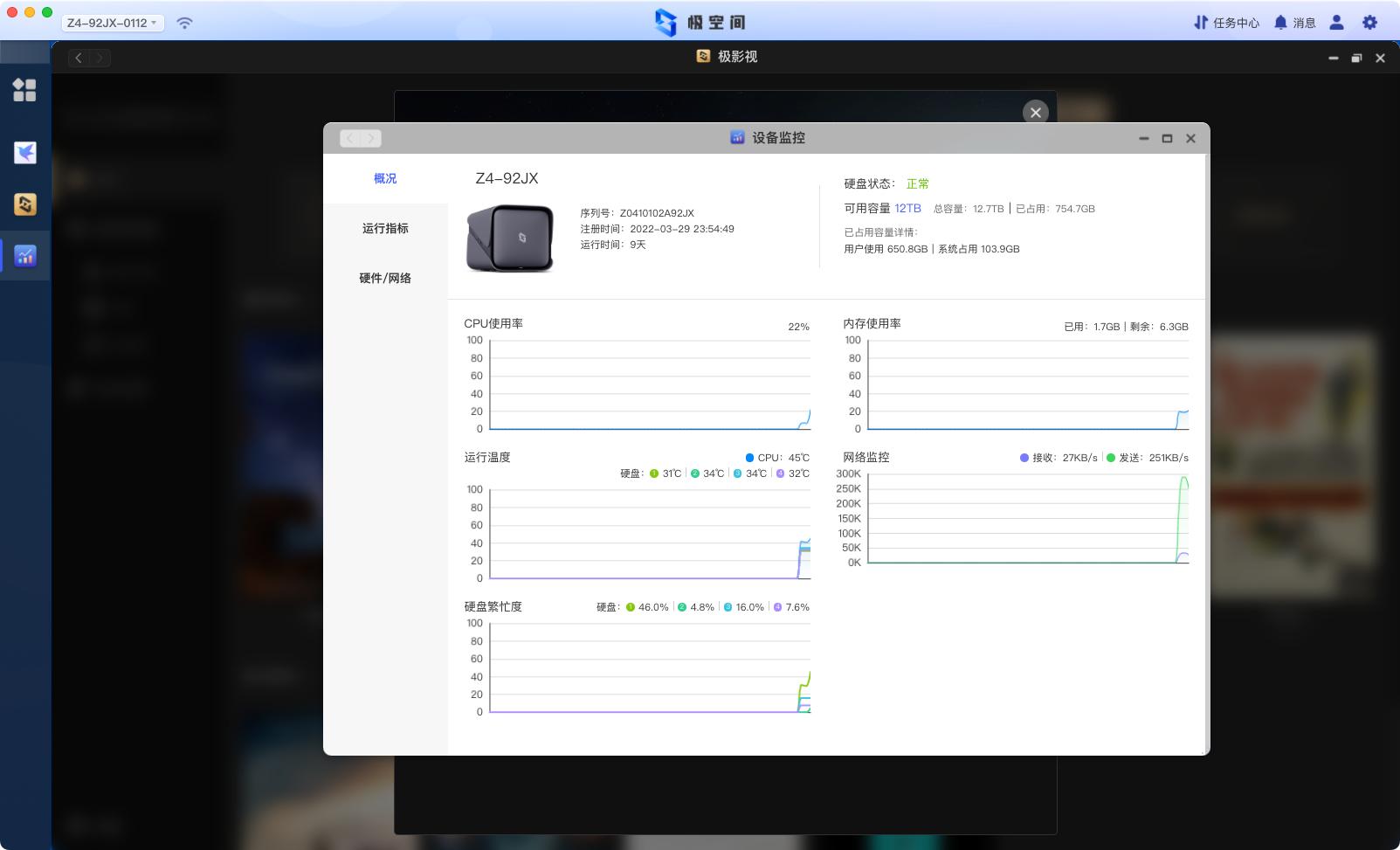Open the app grid launcher icon
This screenshot has width=1400, height=850.
24,90
